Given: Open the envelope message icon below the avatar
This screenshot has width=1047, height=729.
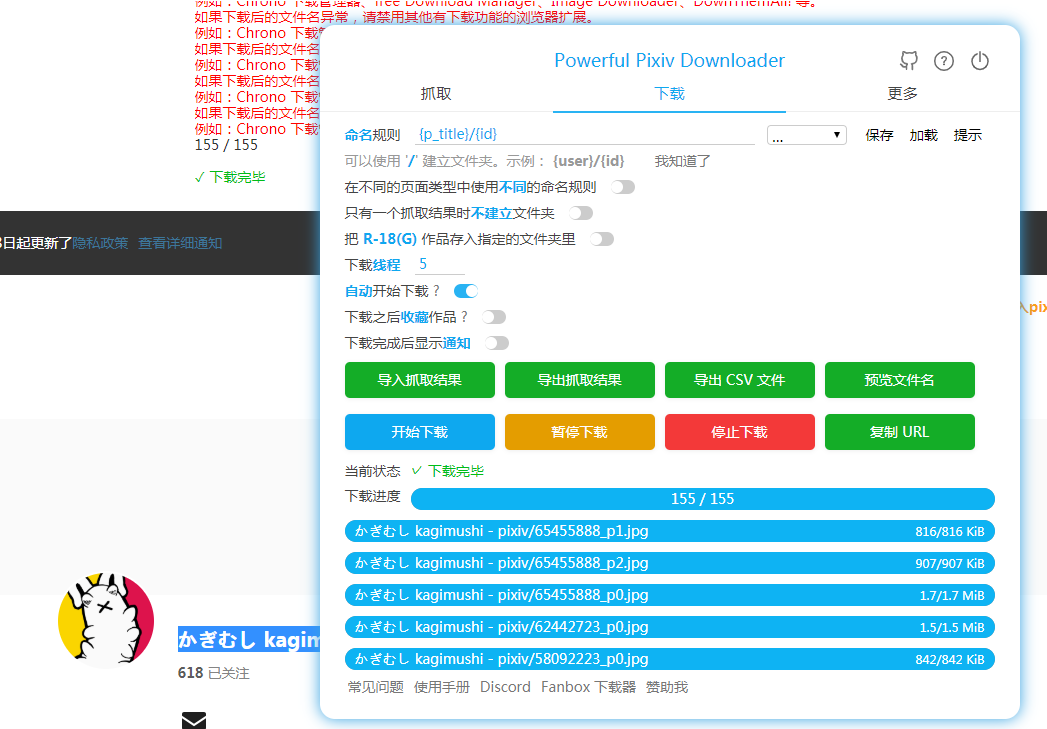Looking at the screenshot, I should [194, 720].
